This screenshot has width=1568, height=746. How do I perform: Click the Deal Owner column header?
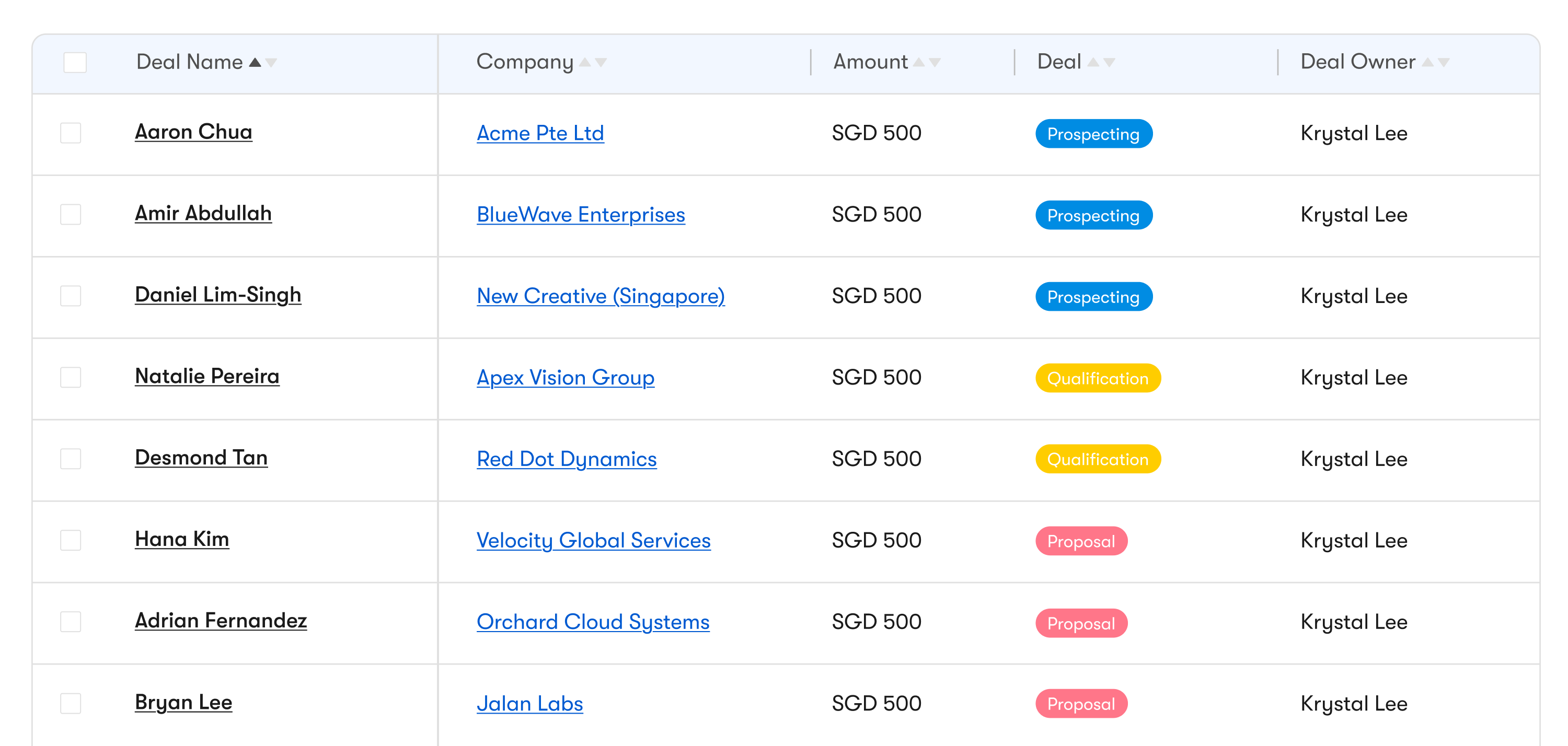click(1358, 62)
